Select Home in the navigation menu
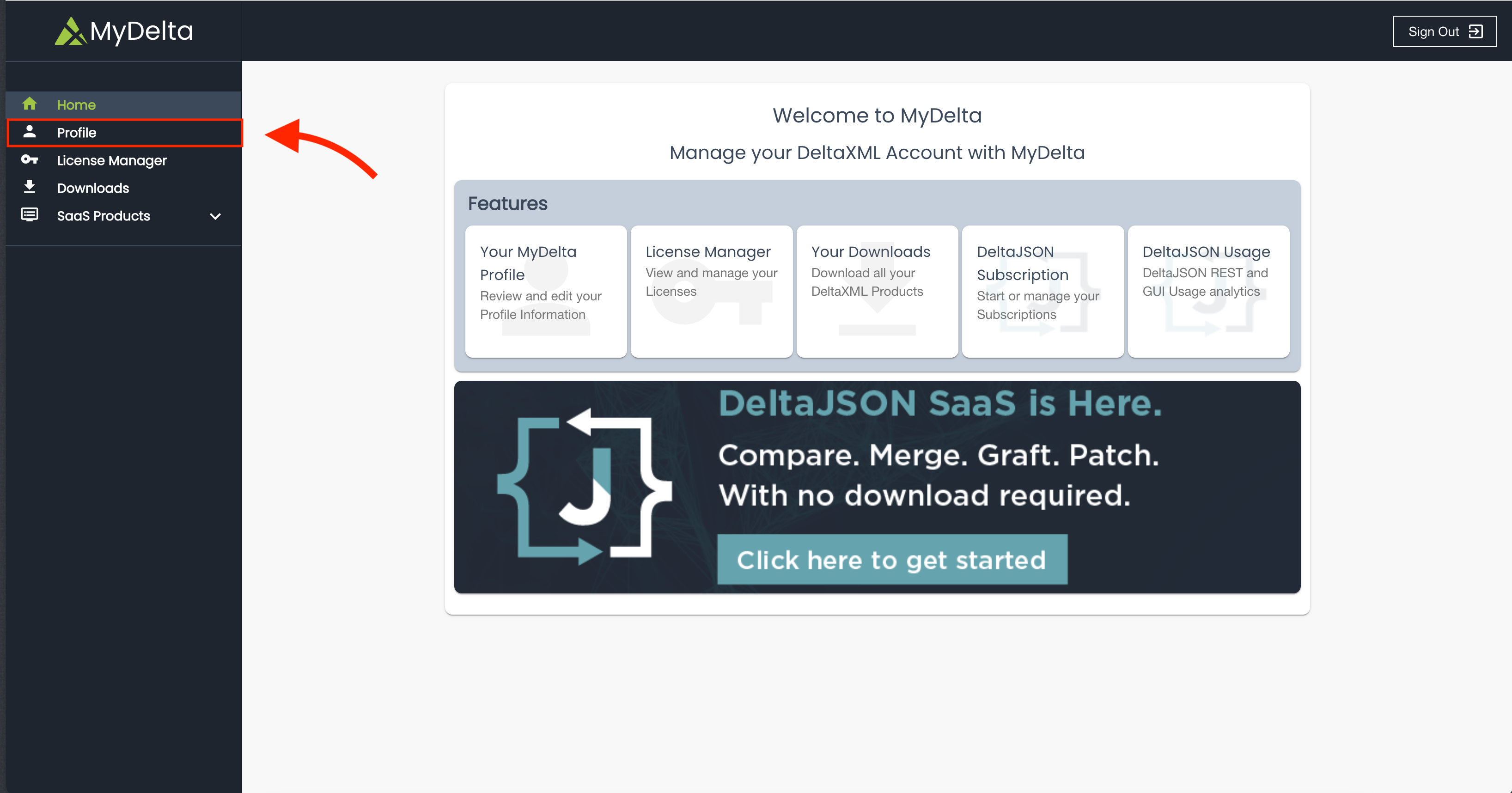The image size is (1512, 793). click(x=76, y=104)
